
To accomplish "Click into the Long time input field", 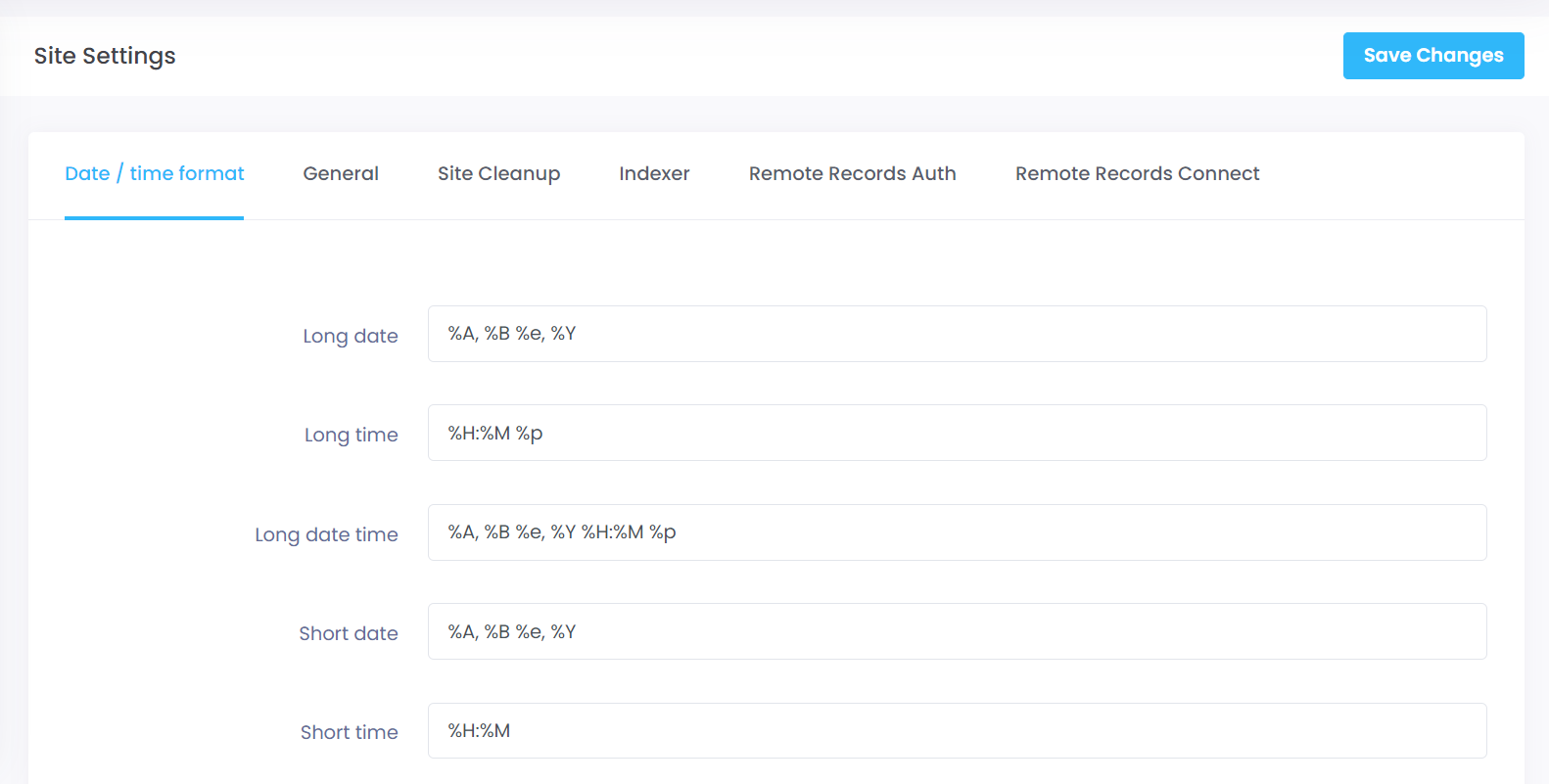I will coord(957,433).
